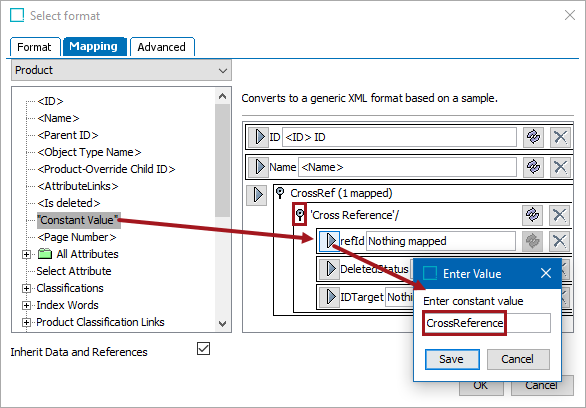Switch to the Format tab
Screen dimensions: 586x408
[35, 47]
